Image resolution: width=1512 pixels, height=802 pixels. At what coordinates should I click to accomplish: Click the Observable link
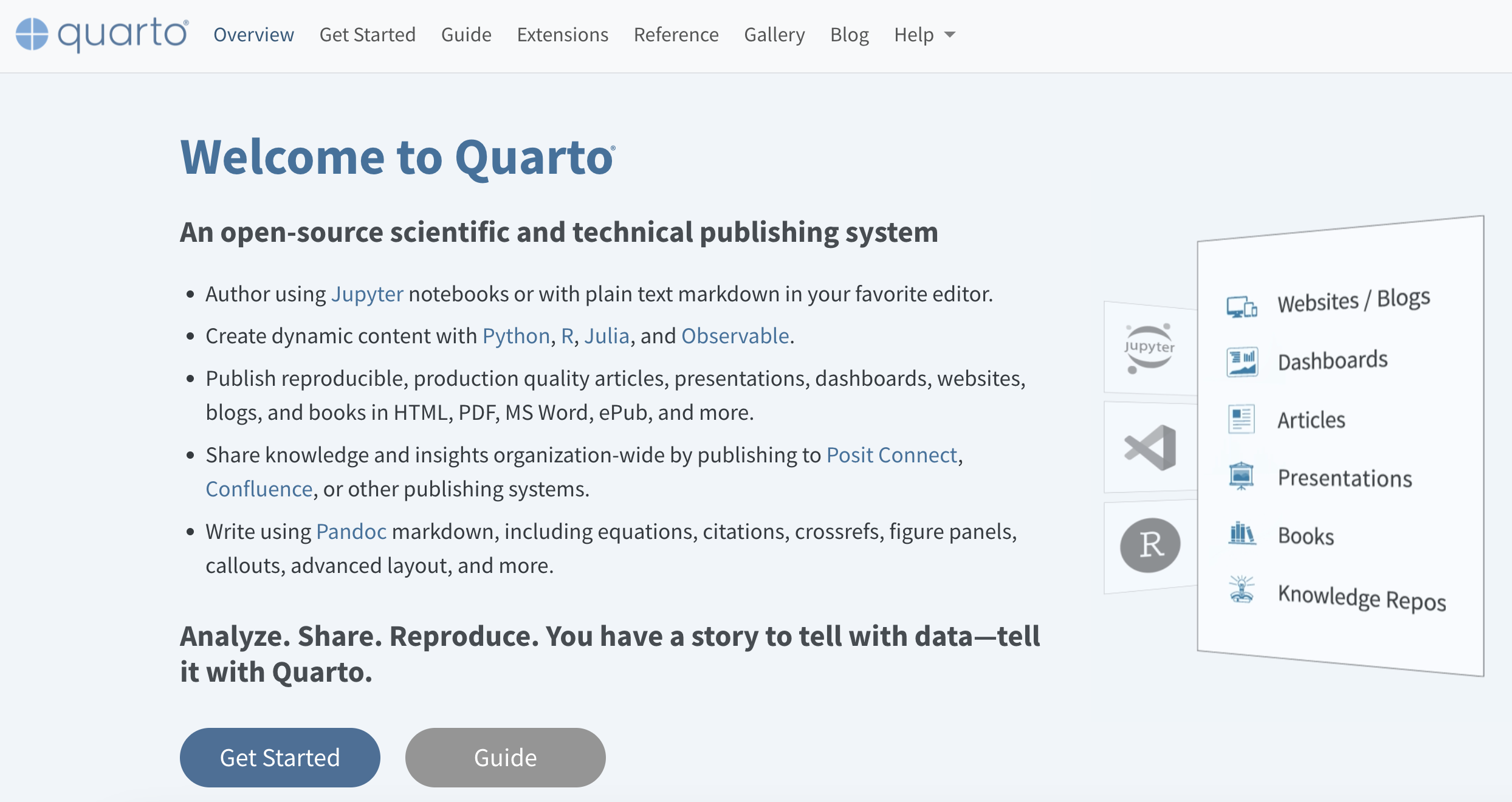point(735,336)
